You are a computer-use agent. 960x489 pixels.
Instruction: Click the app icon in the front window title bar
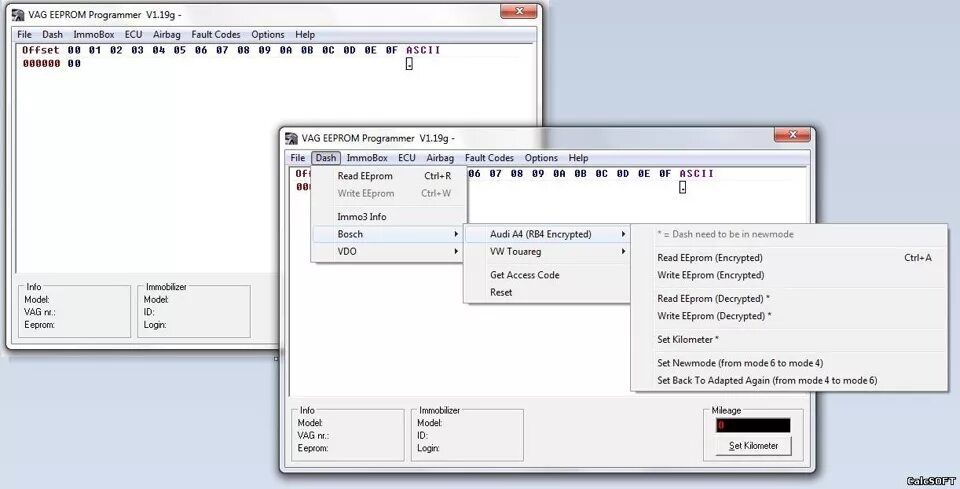coord(291,138)
